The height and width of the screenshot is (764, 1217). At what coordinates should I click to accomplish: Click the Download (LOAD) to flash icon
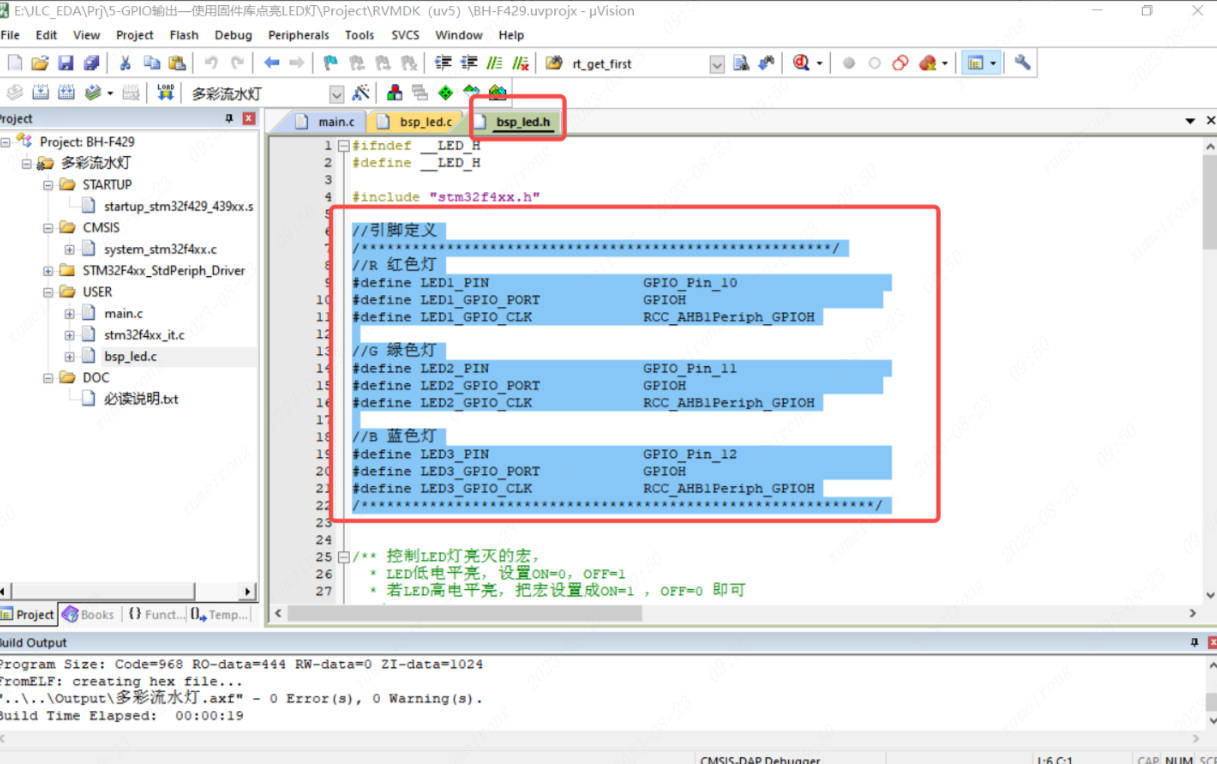166,93
